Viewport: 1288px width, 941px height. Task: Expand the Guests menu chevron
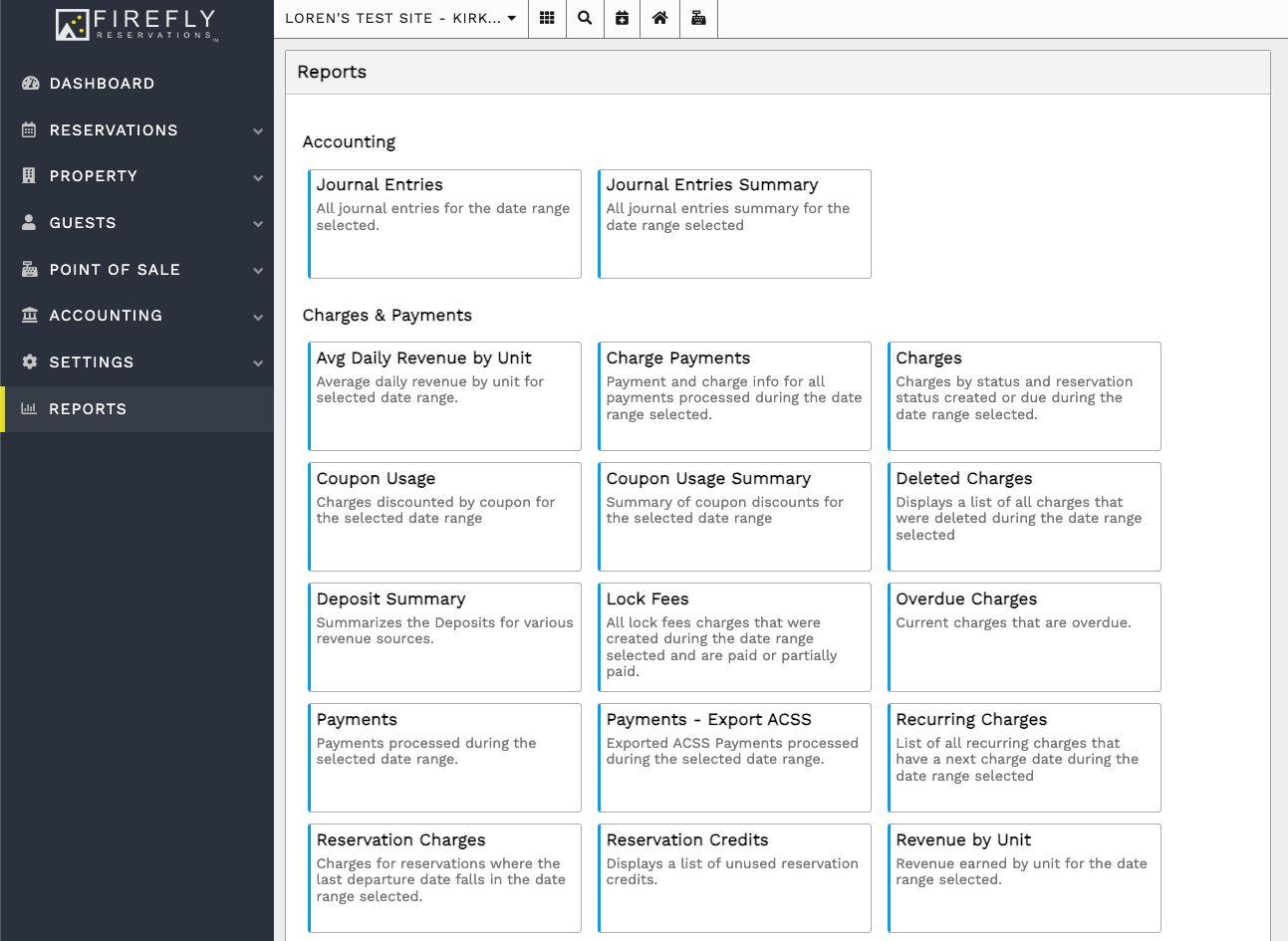258,224
